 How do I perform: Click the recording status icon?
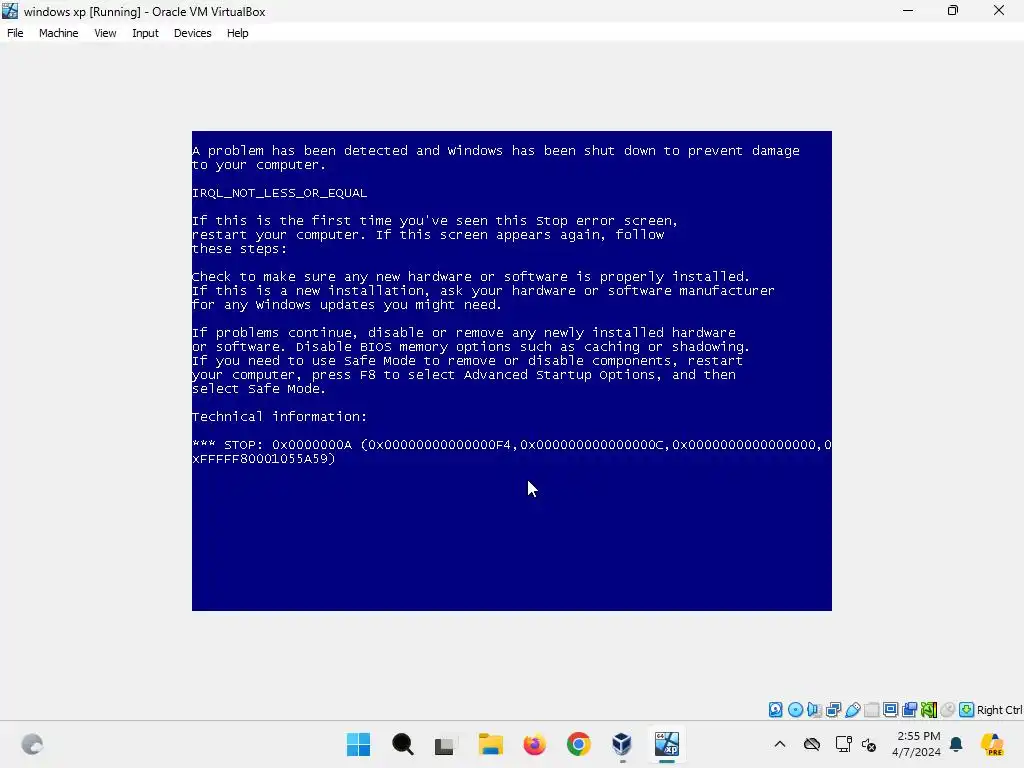(909, 710)
